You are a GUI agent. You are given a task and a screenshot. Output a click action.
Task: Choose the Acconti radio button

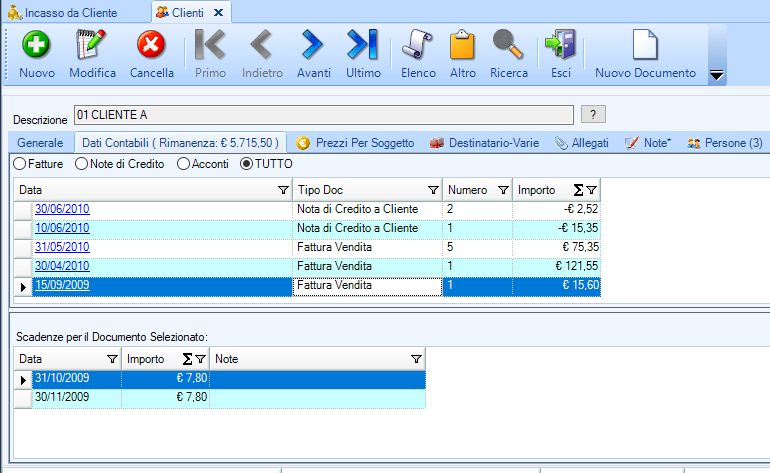point(183,163)
